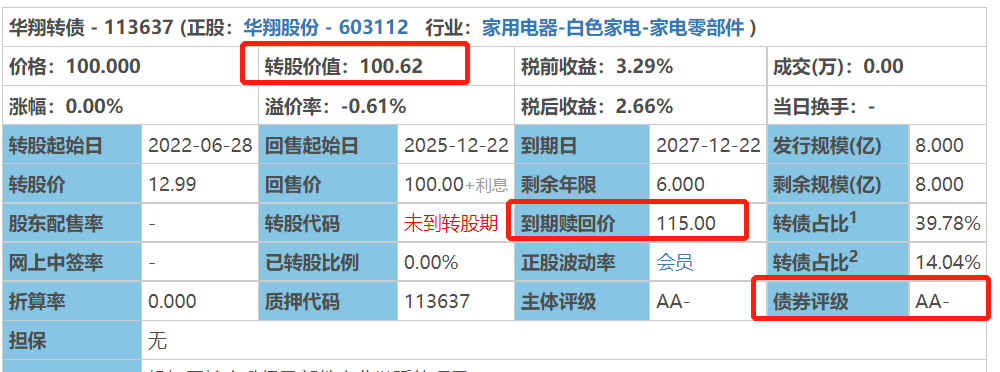
Task: Click the red 未到转股期 text
Action: [x=451, y=223]
